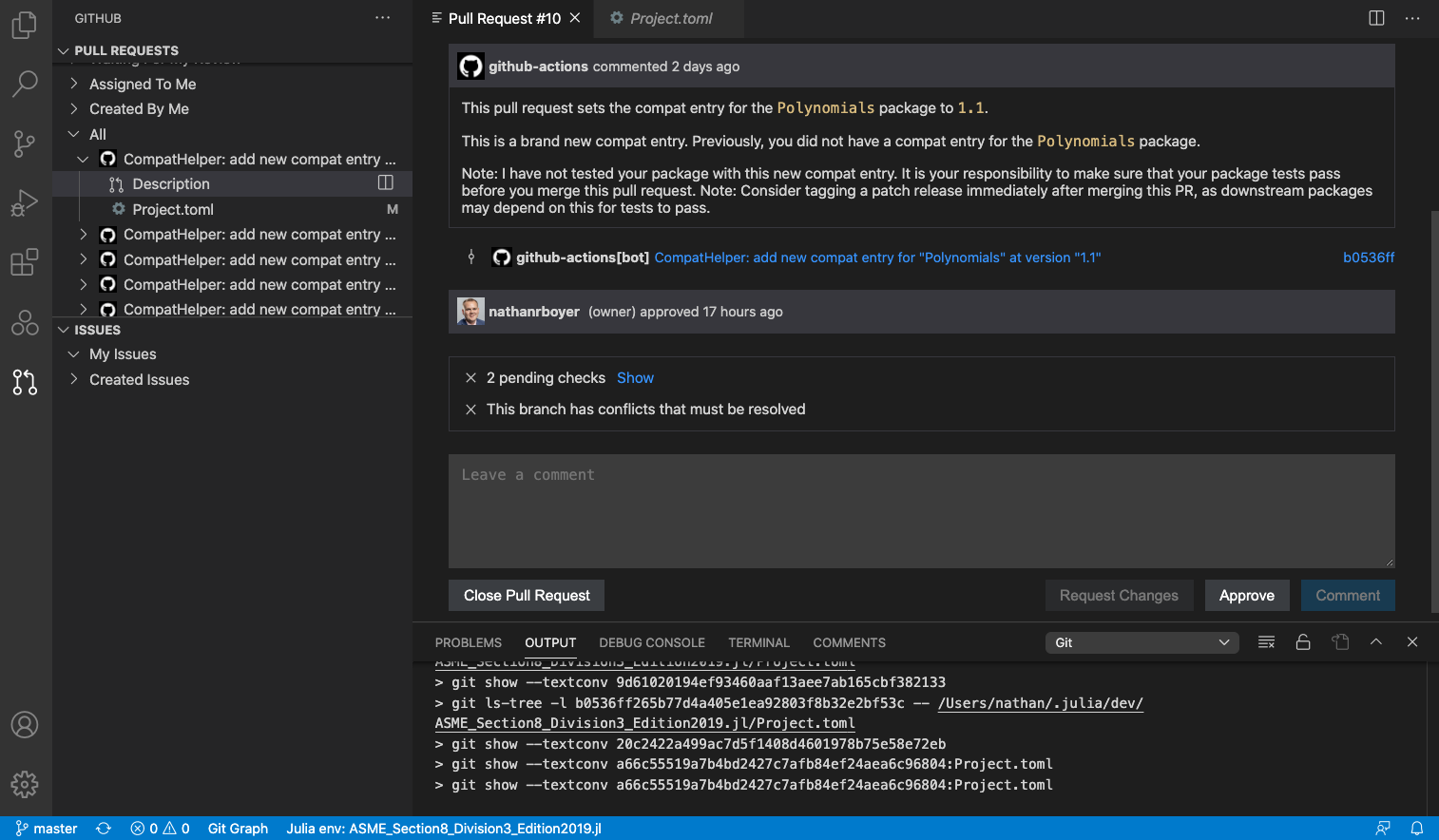Click the Leave a comment input field
This screenshot has width=1439, height=840.
pos(920,511)
